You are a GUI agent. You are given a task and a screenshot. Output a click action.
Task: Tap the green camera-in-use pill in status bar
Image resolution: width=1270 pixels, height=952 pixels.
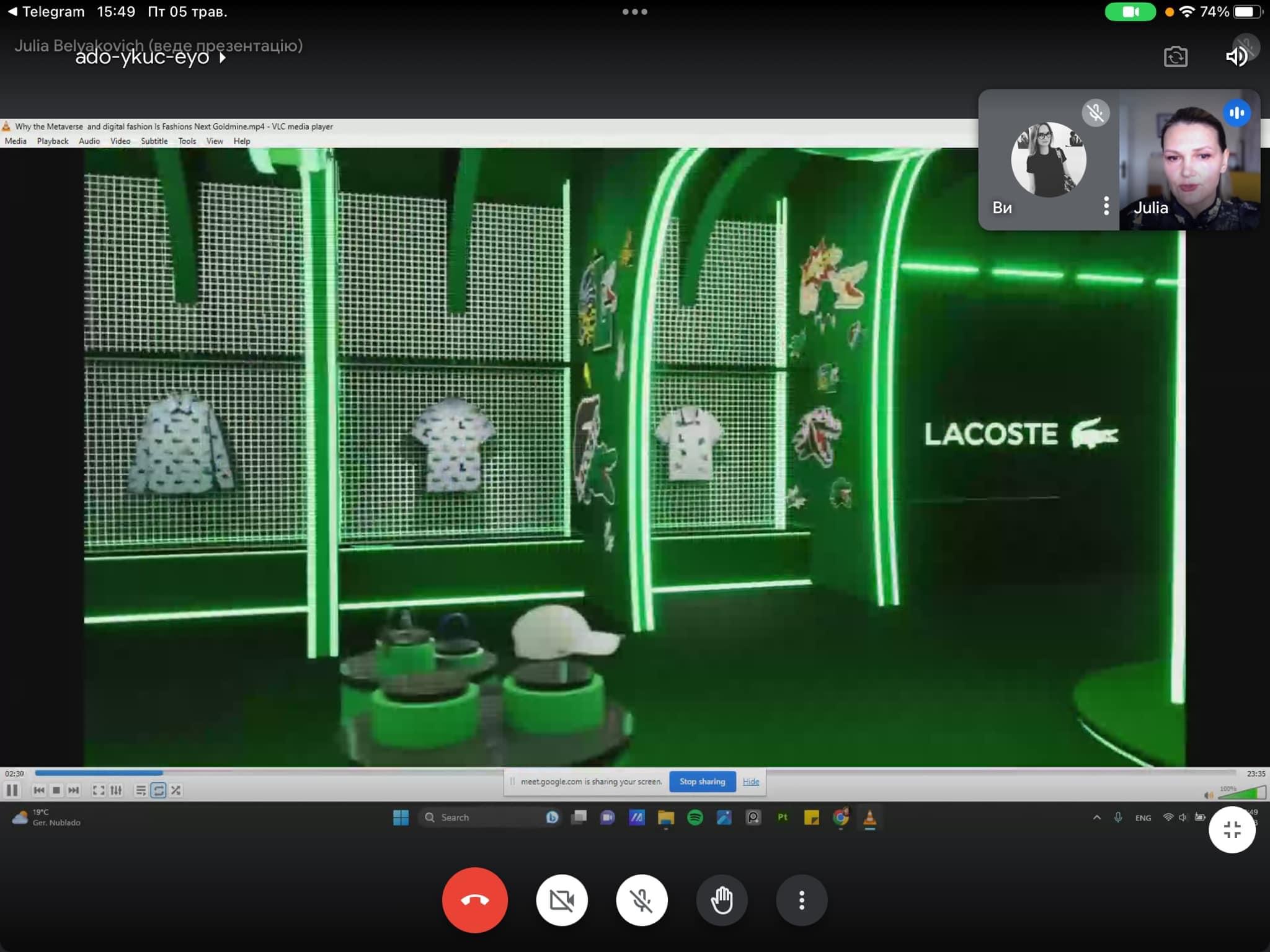(1130, 12)
